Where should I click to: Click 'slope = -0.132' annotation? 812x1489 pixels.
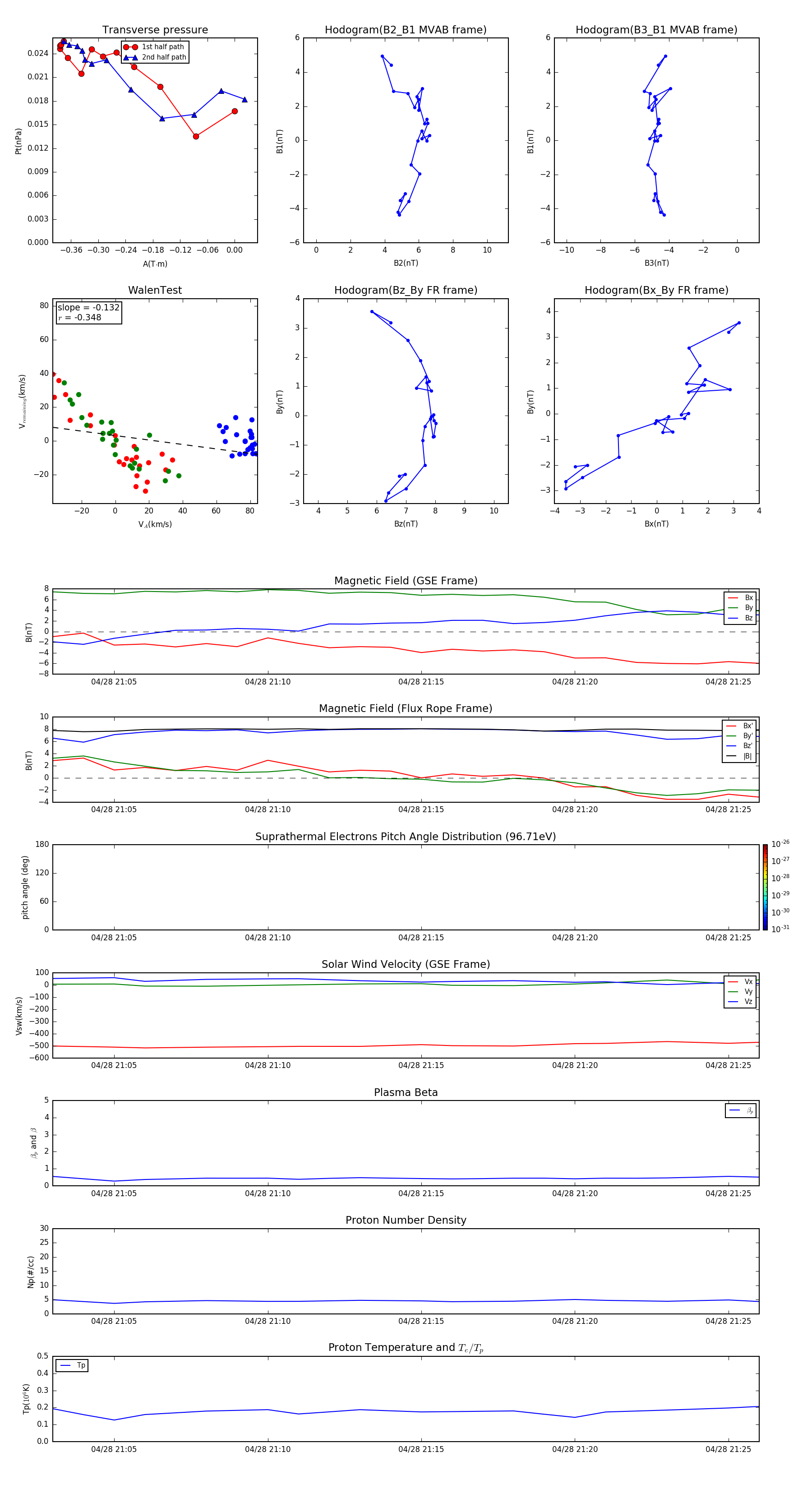(x=88, y=308)
